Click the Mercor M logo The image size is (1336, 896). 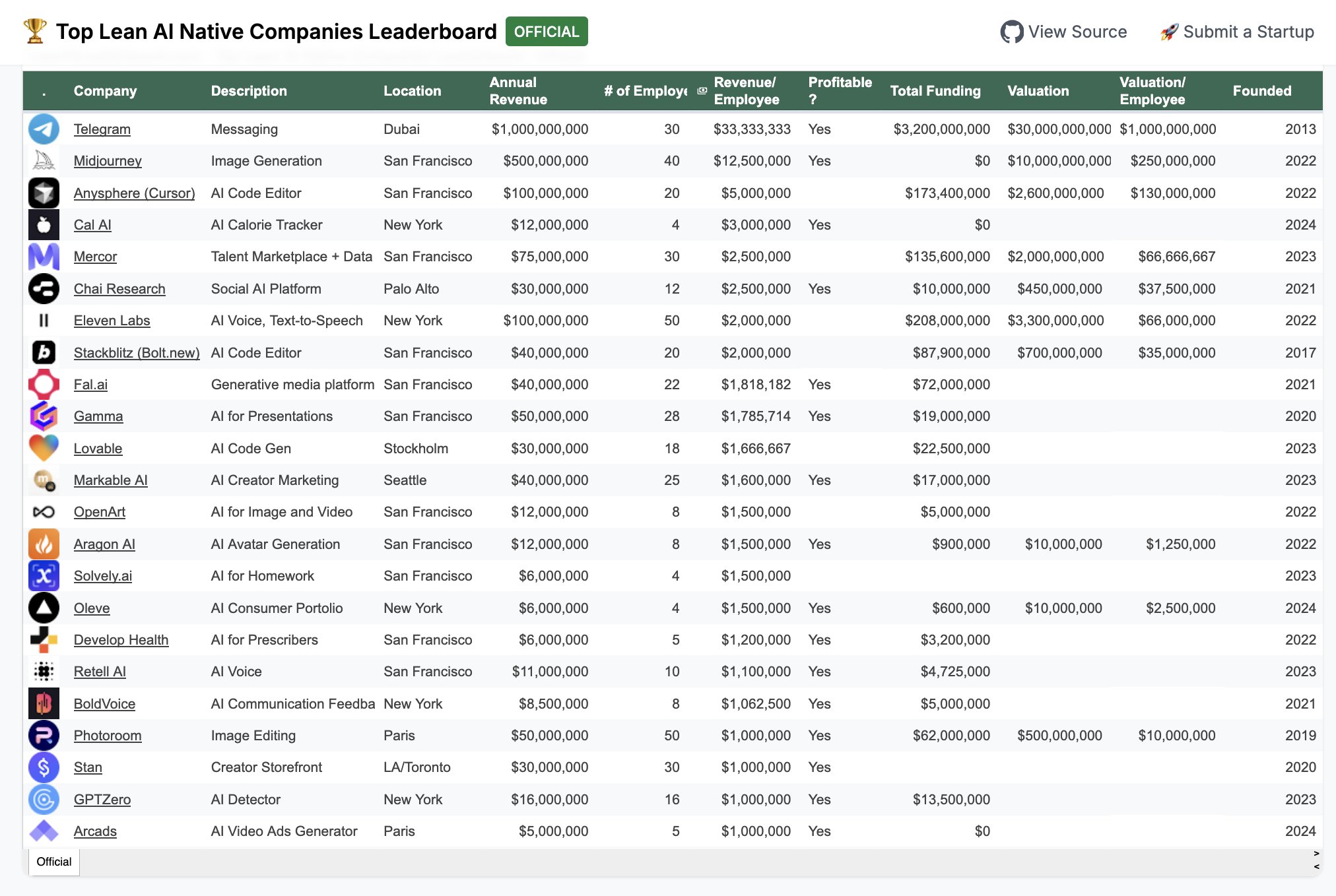pyautogui.click(x=44, y=257)
